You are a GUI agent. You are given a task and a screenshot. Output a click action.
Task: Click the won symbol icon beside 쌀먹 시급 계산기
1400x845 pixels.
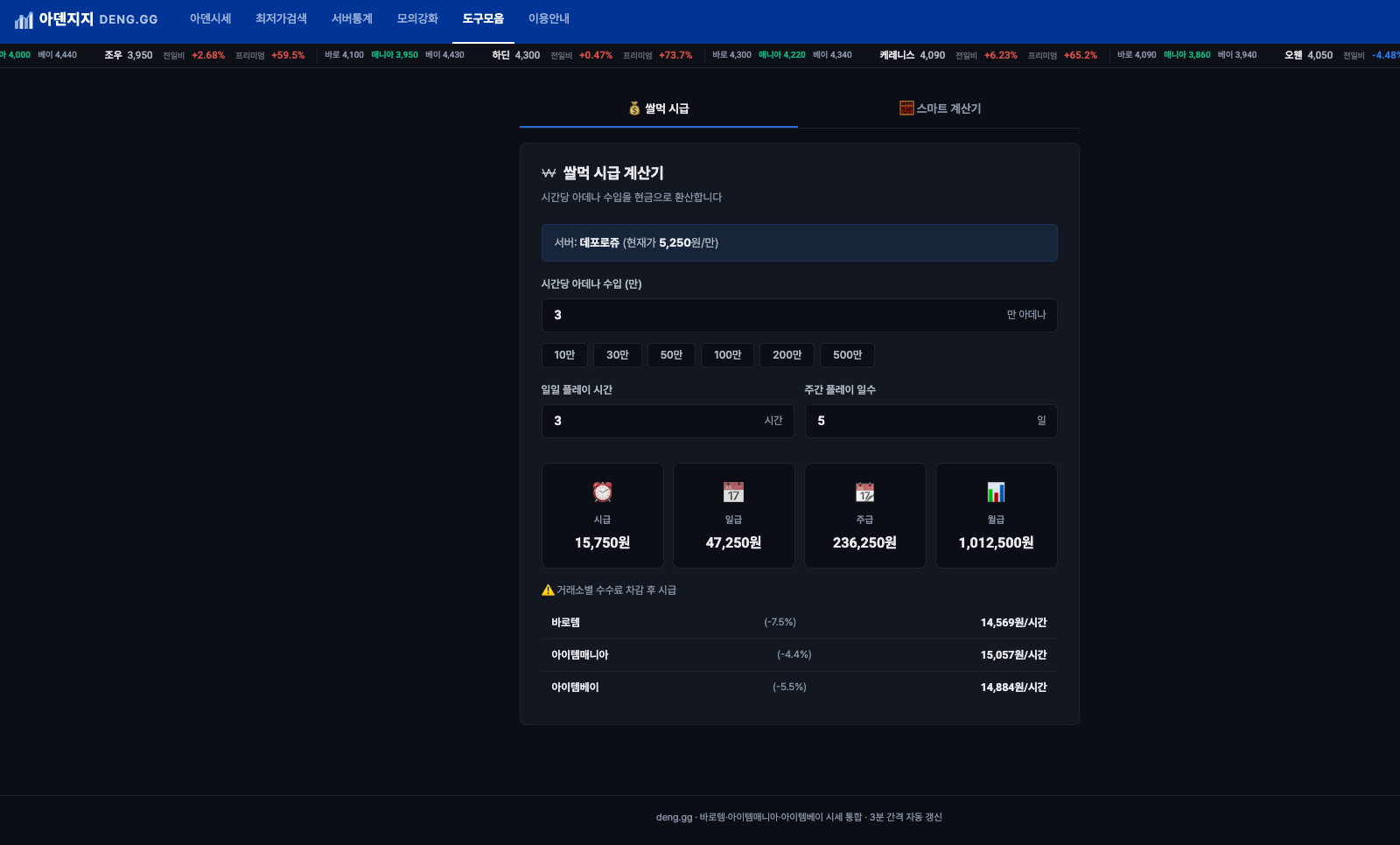(x=549, y=173)
